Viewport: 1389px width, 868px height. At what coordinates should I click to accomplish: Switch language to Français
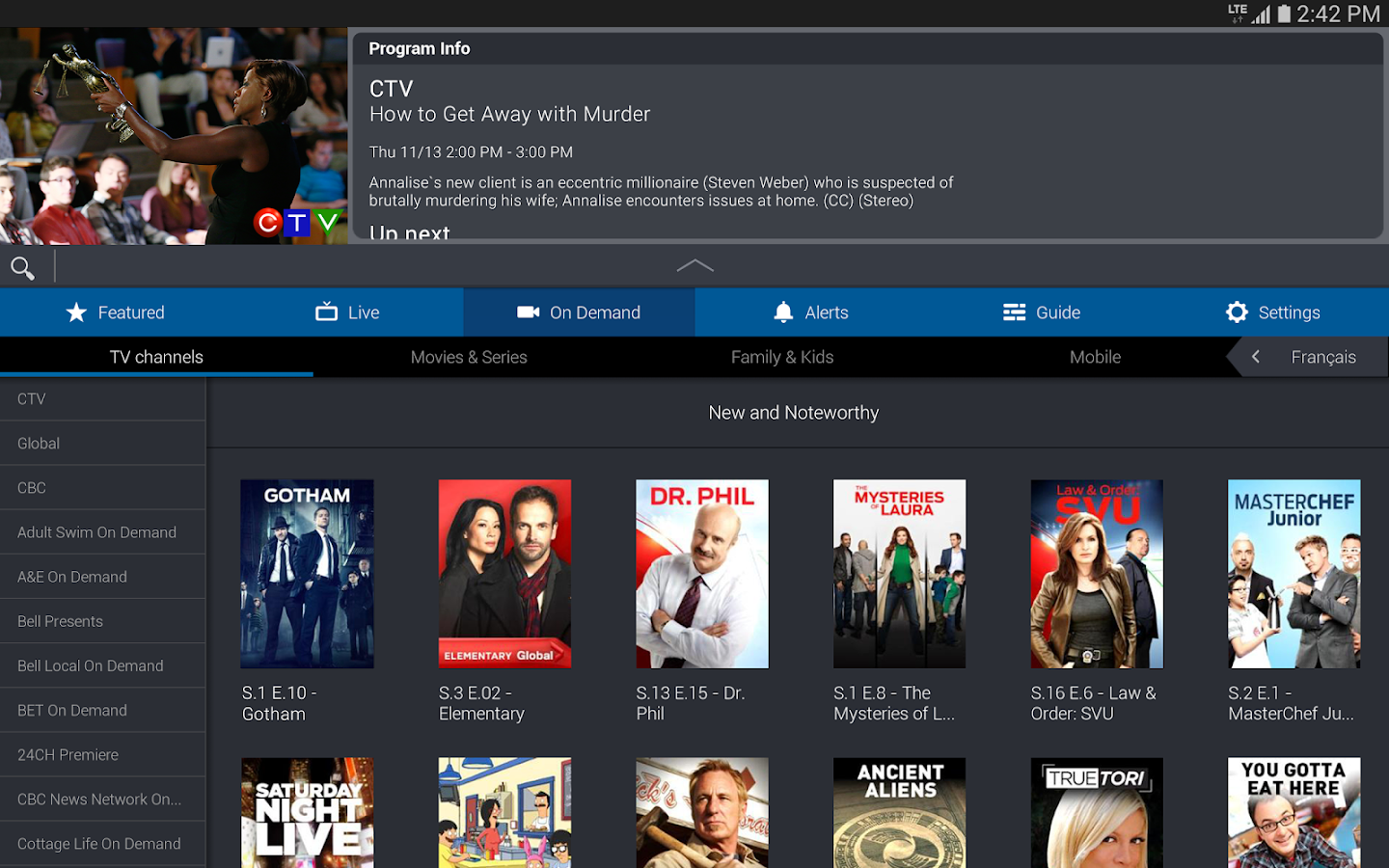click(1323, 356)
